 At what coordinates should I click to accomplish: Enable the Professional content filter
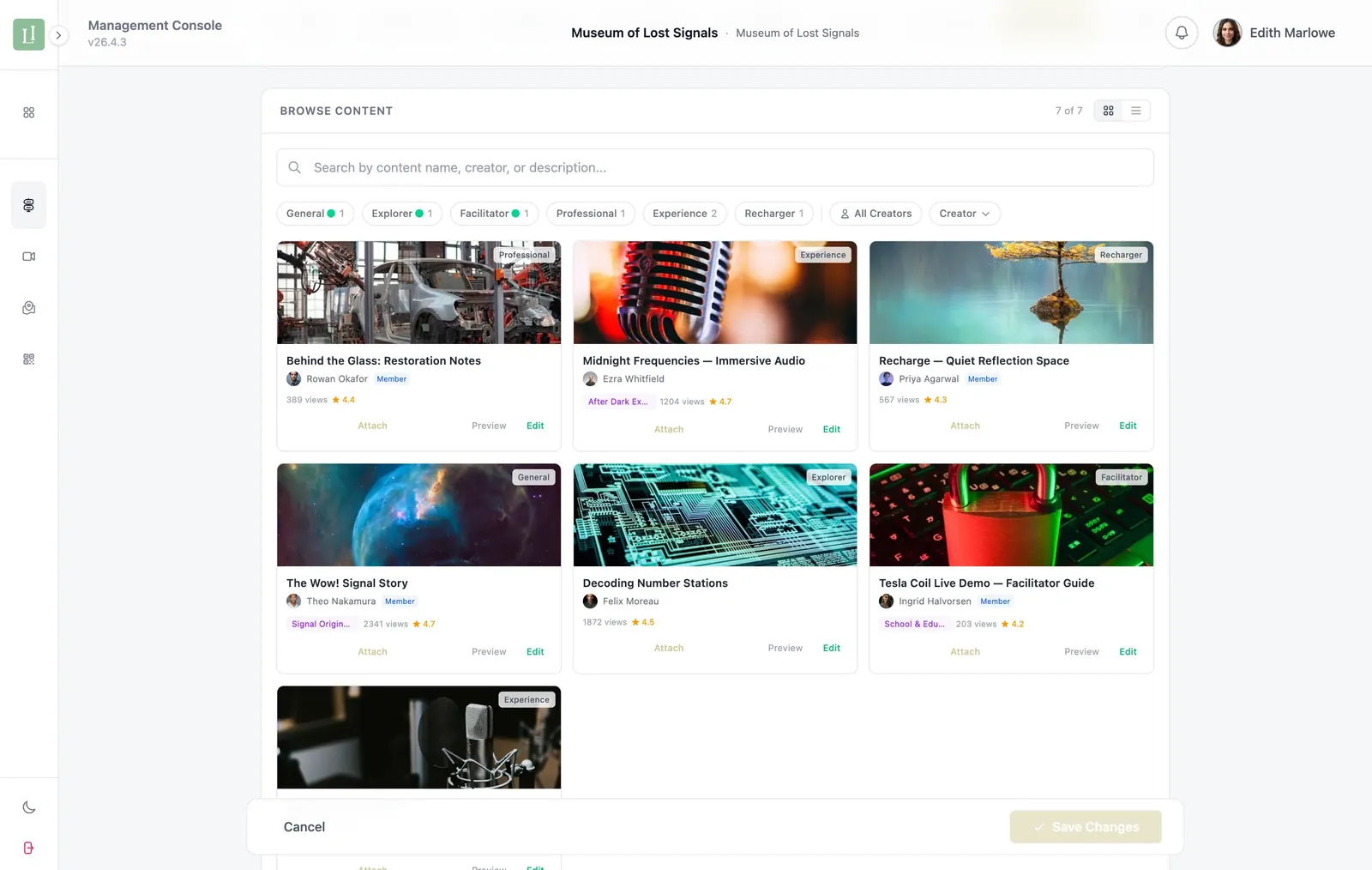tap(590, 214)
